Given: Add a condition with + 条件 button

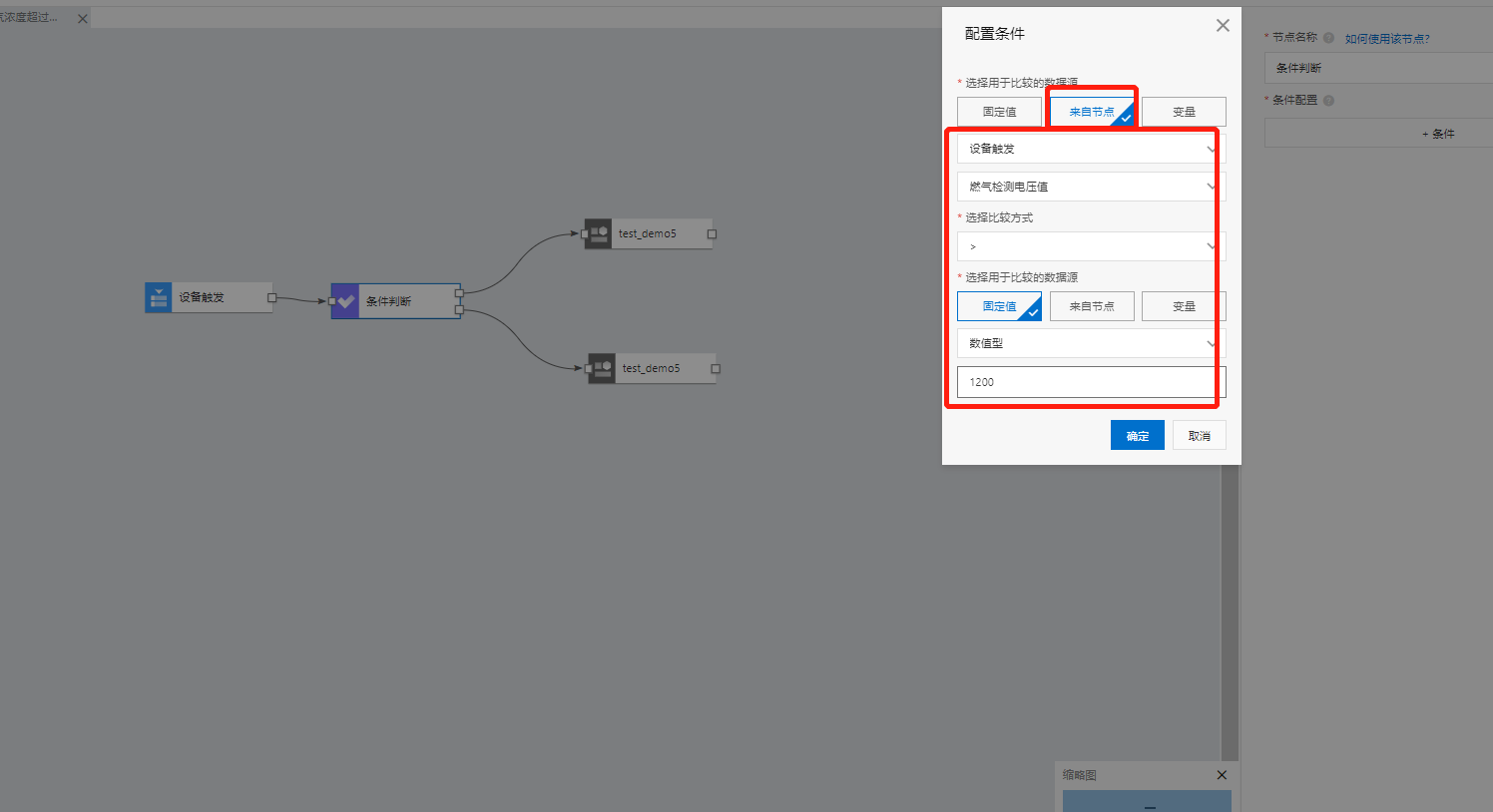Looking at the screenshot, I should click(x=1378, y=134).
